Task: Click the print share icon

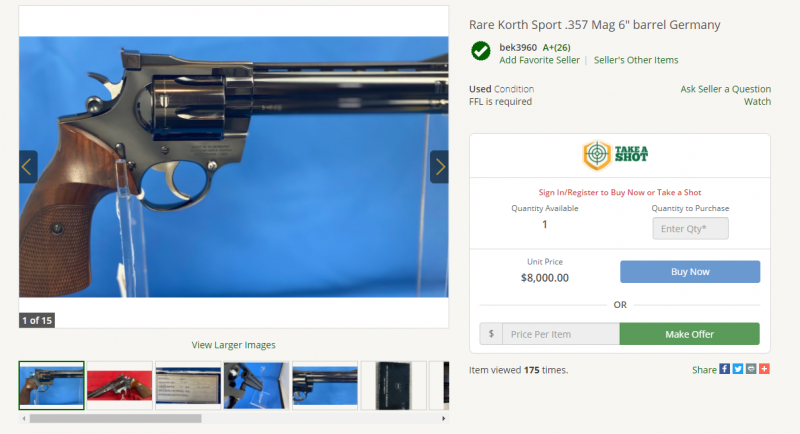Action: 751,369
